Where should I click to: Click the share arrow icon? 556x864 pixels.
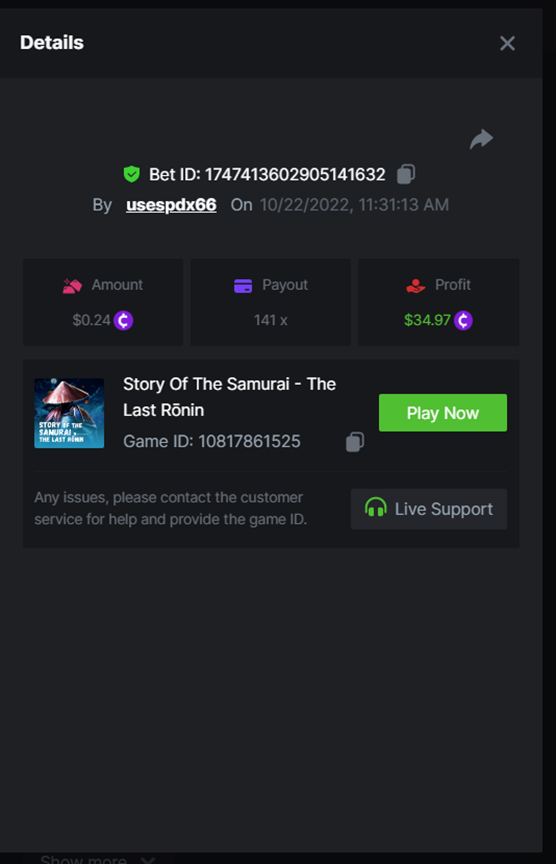click(481, 139)
